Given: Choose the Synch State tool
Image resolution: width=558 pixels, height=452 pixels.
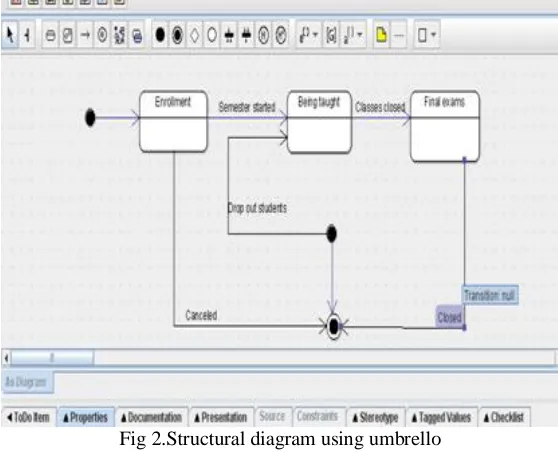Looking at the screenshot, I should click(x=102, y=35).
